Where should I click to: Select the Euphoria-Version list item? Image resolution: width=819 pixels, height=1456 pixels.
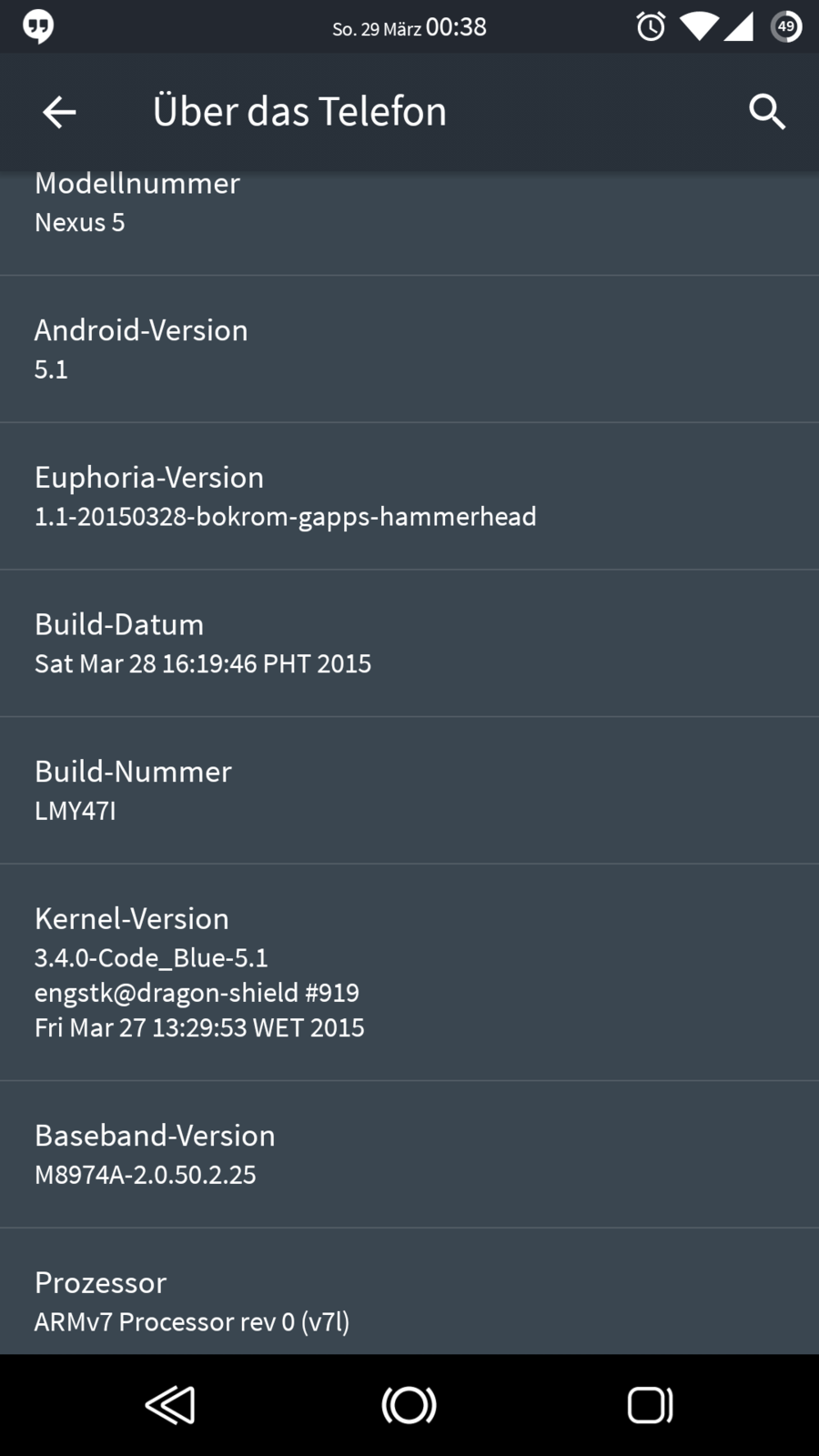pos(409,496)
